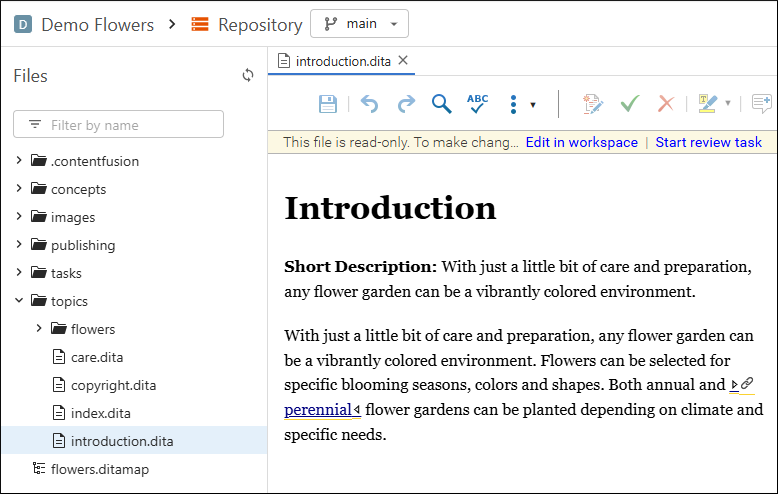Reject change with red X icon
The image size is (778, 494).
pos(665,104)
